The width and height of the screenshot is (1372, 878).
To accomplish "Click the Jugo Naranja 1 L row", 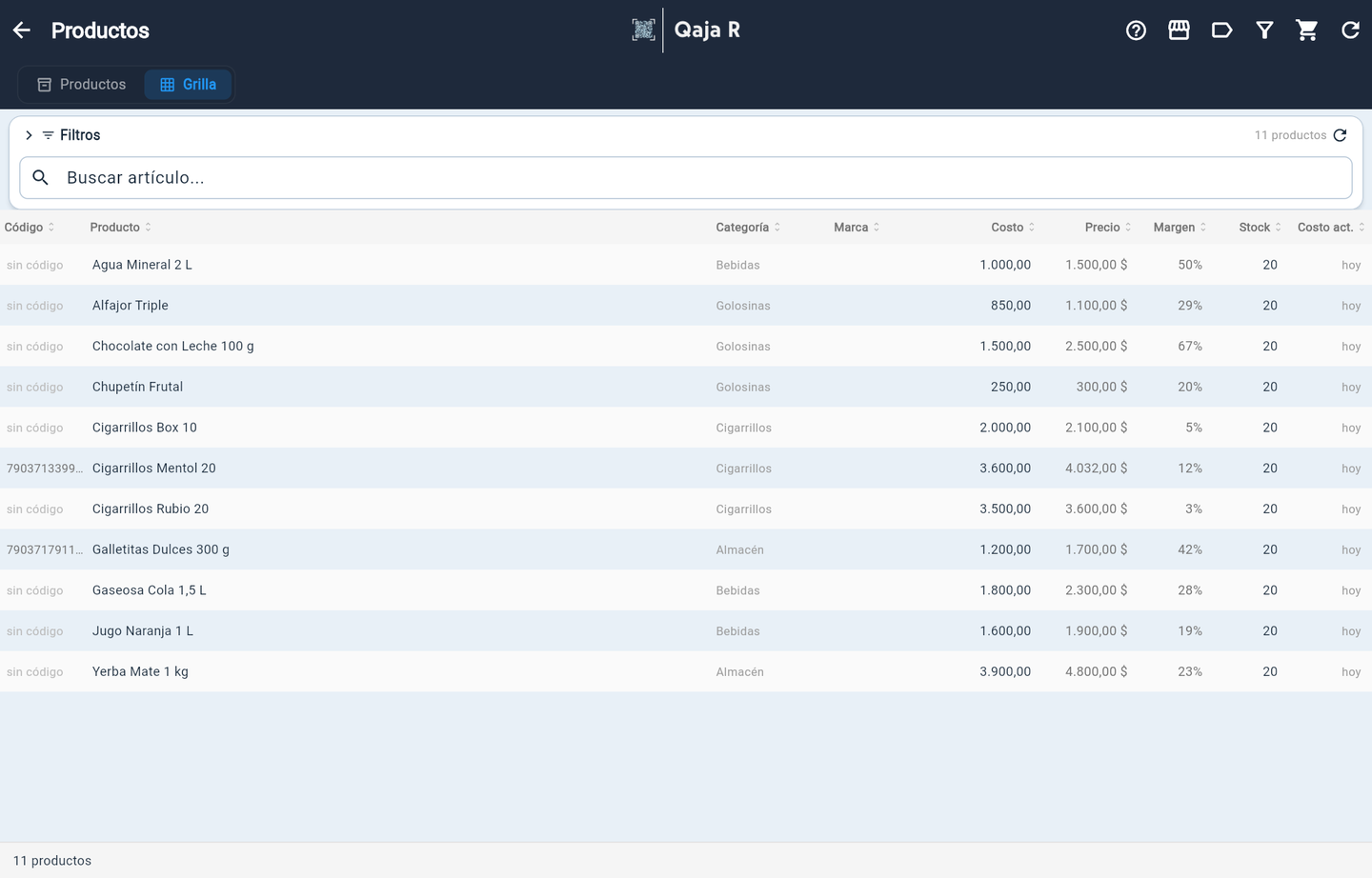I will pos(686,631).
